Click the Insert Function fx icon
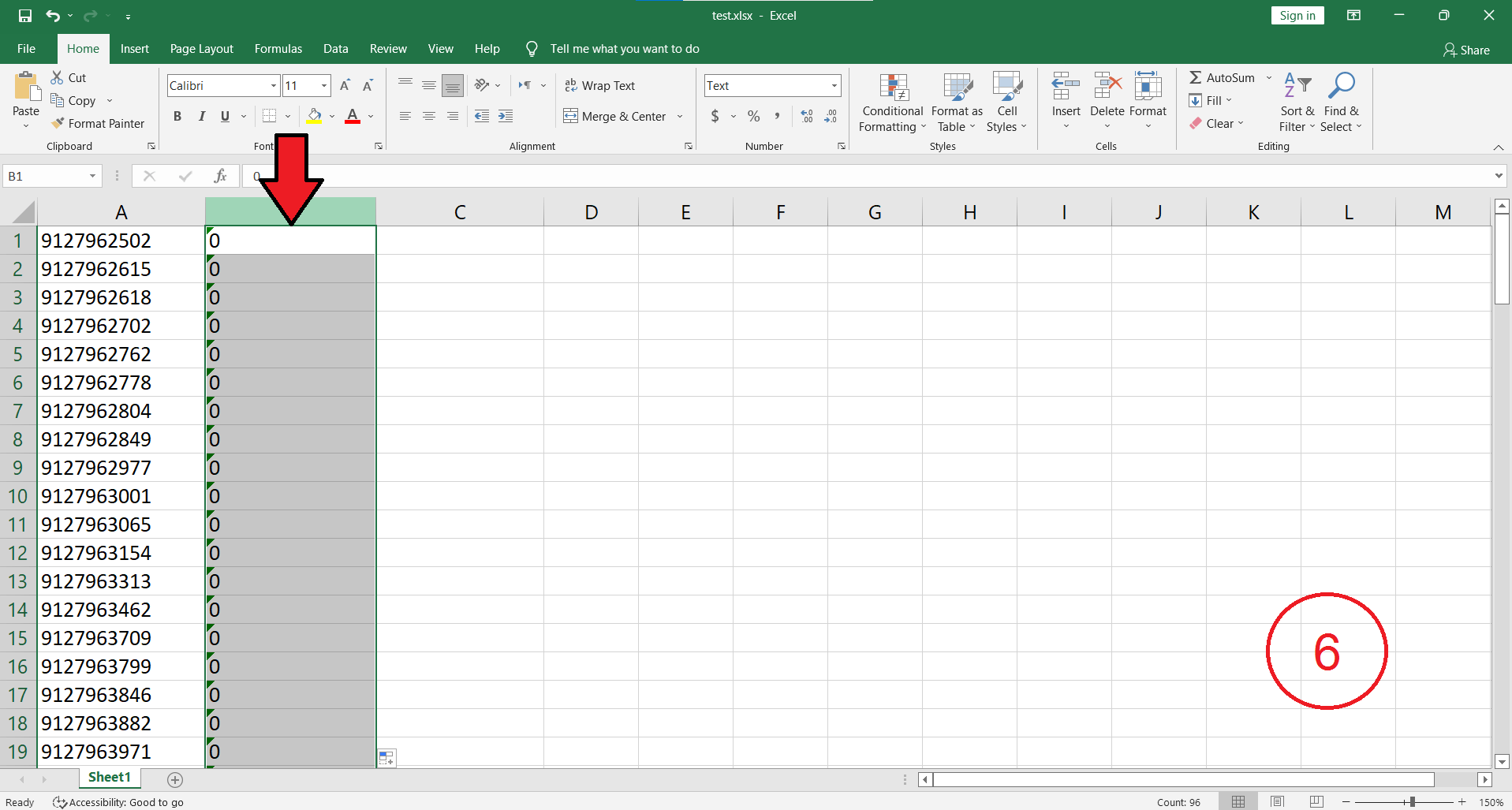1512x810 pixels. (x=220, y=176)
